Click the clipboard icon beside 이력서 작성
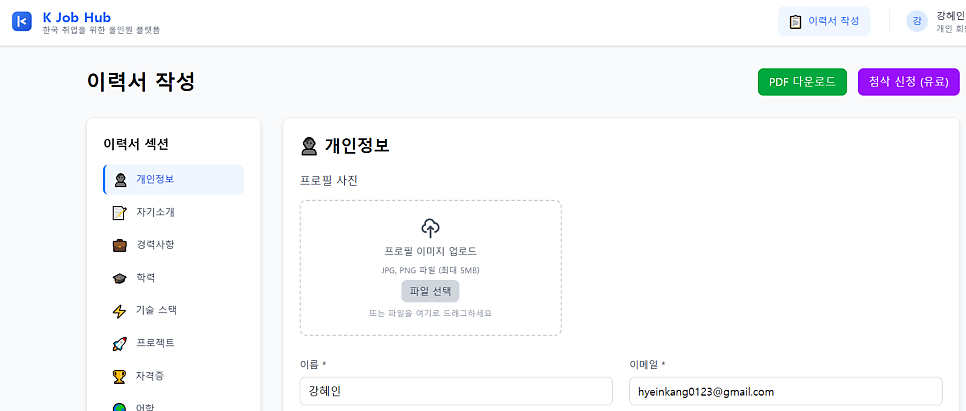Viewport: 966px width, 411px height. [x=795, y=22]
